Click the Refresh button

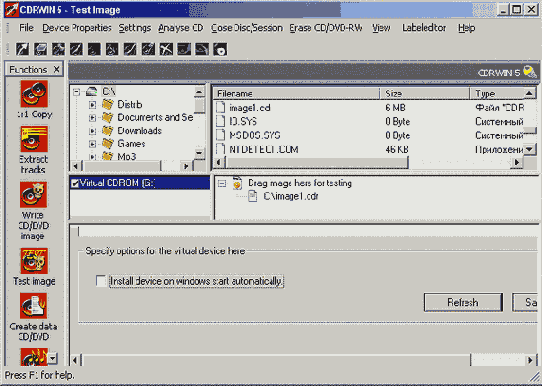click(x=463, y=302)
